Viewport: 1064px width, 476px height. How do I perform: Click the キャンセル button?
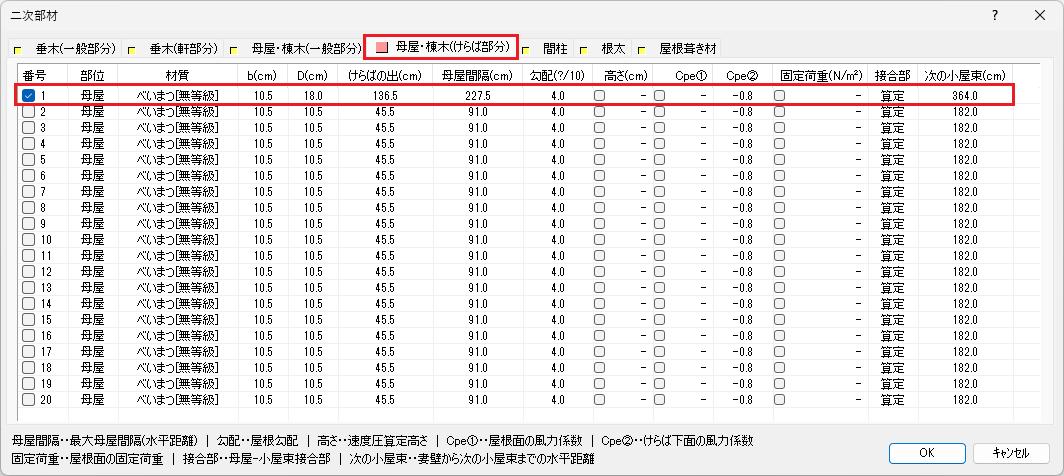tap(1011, 452)
